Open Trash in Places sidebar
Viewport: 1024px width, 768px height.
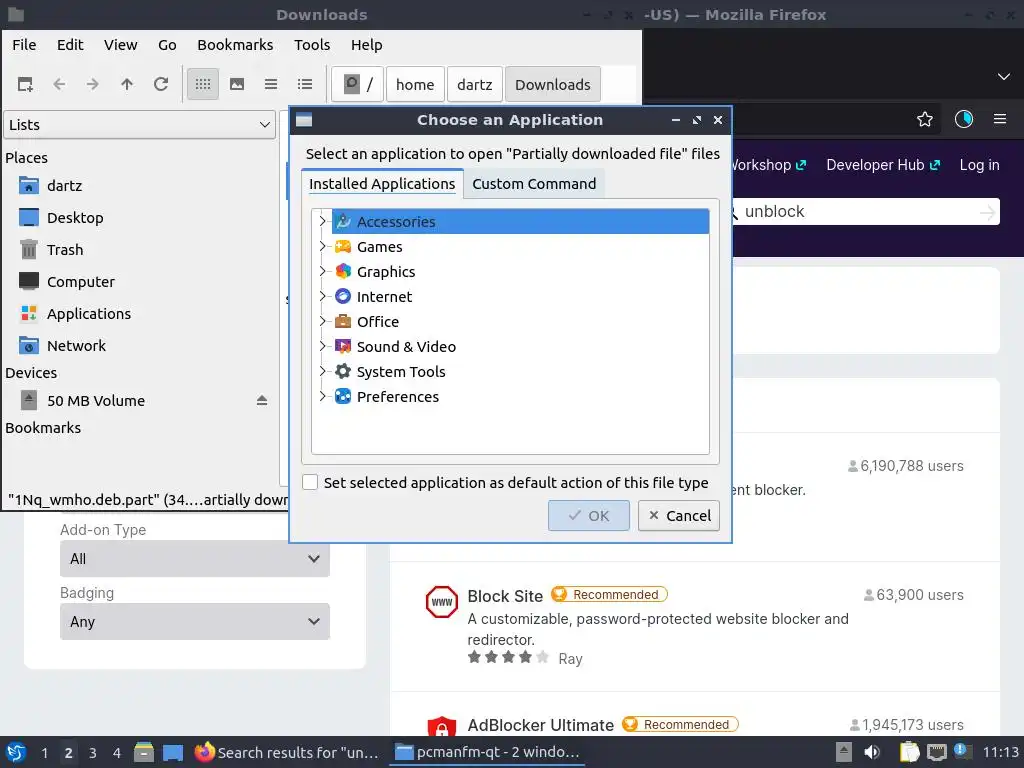click(x=65, y=249)
